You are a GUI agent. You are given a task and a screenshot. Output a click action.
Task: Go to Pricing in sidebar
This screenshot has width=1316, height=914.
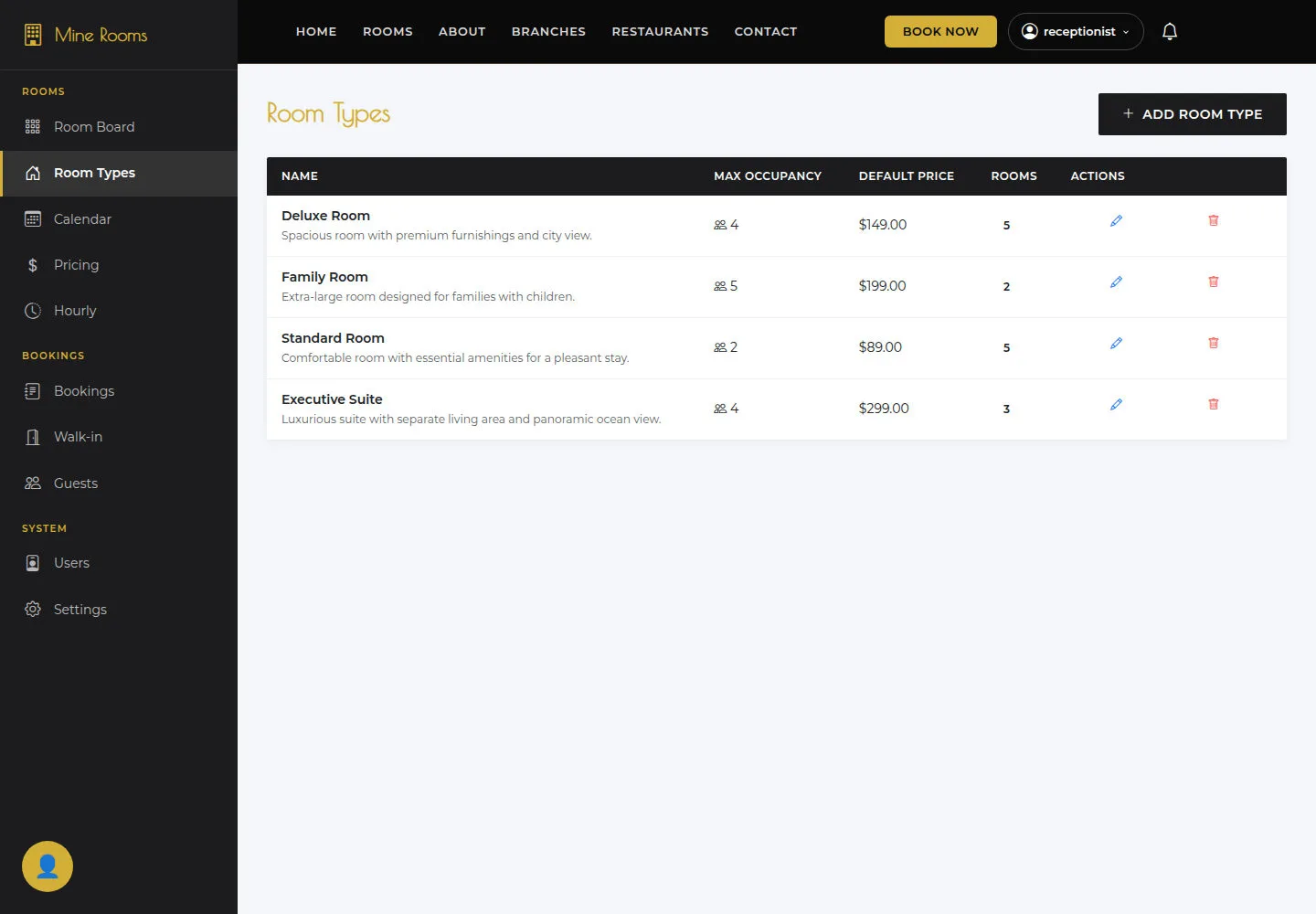pos(119,265)
